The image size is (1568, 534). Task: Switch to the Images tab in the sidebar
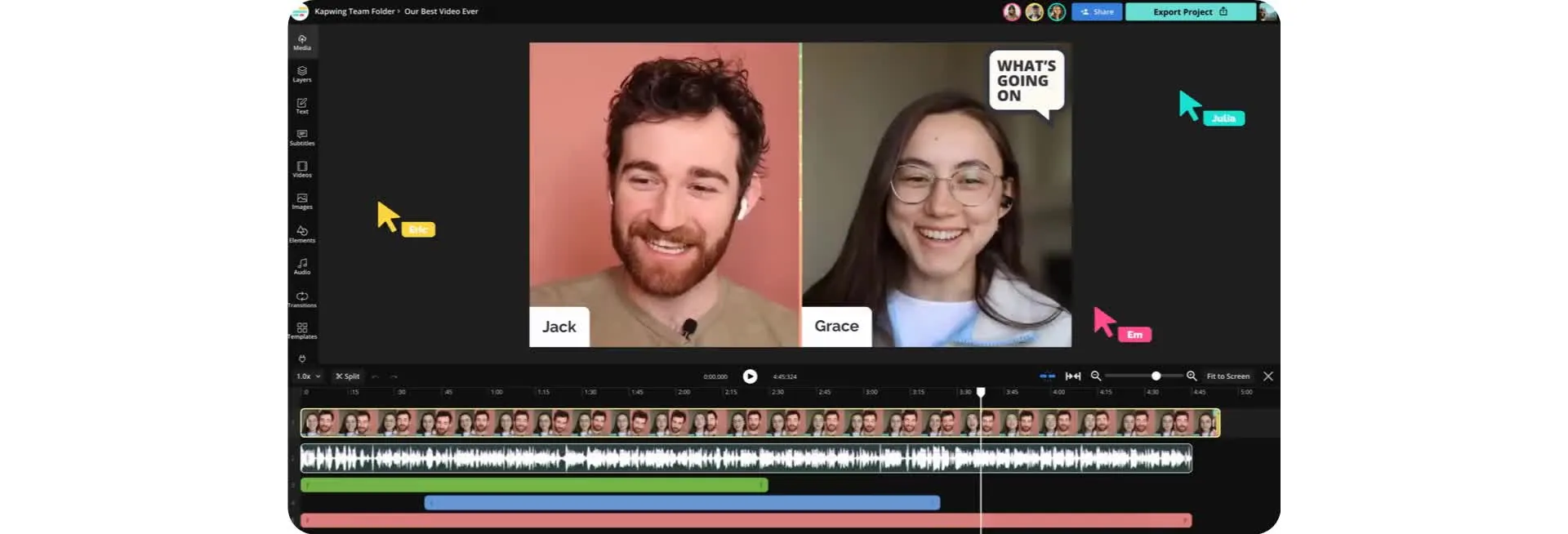[302, 202]
